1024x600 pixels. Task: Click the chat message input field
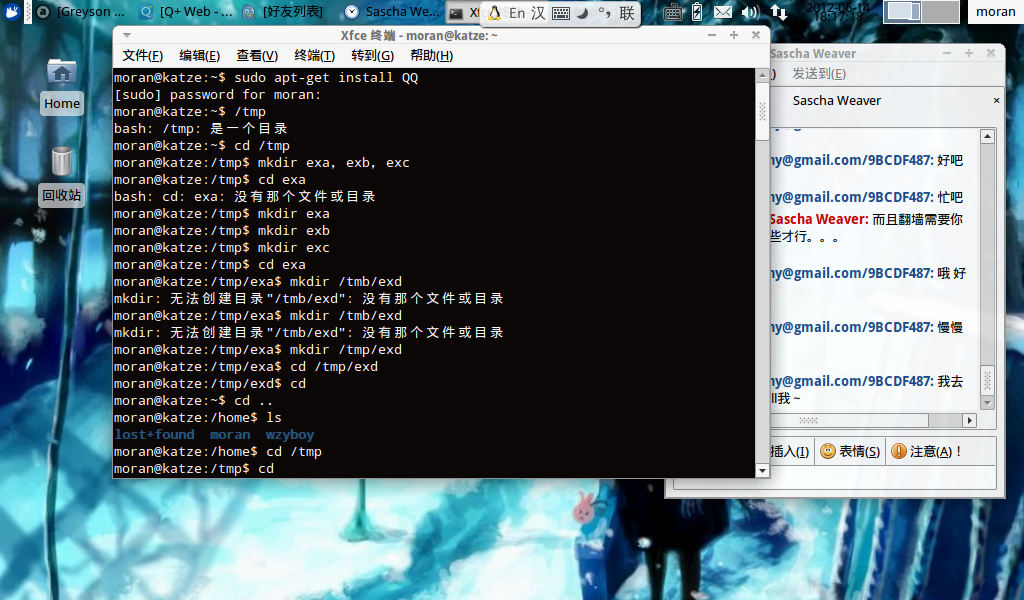coord(835,477)
